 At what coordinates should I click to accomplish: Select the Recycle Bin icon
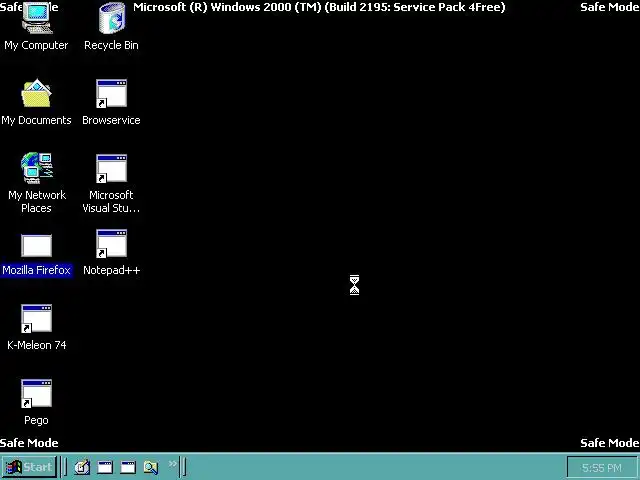tap(111, 18)
